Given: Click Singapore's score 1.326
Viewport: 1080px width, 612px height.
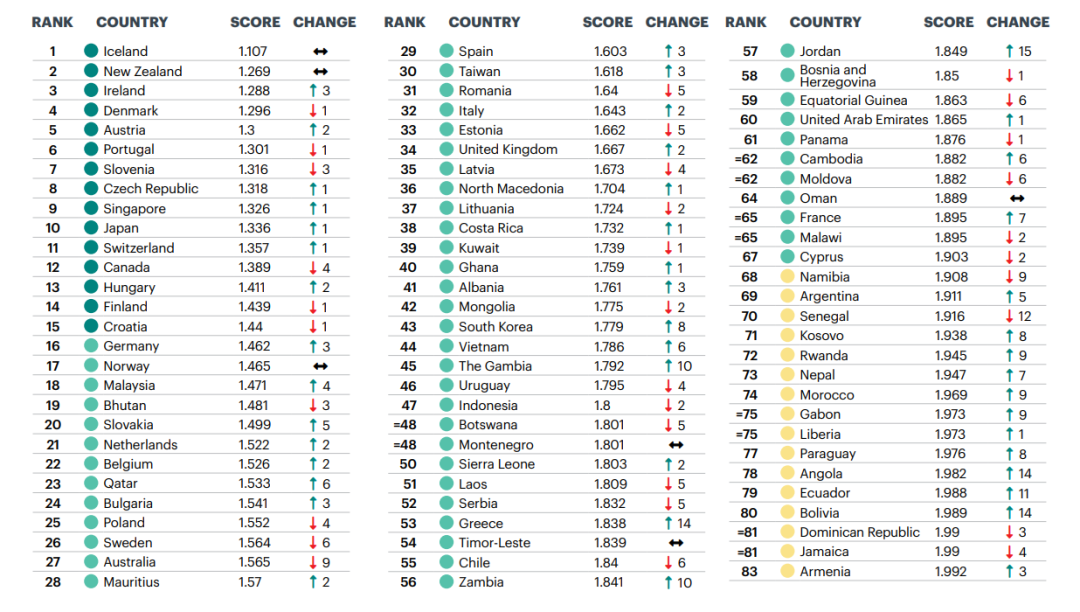Looking at the screenshot, I should pos(255,209).
